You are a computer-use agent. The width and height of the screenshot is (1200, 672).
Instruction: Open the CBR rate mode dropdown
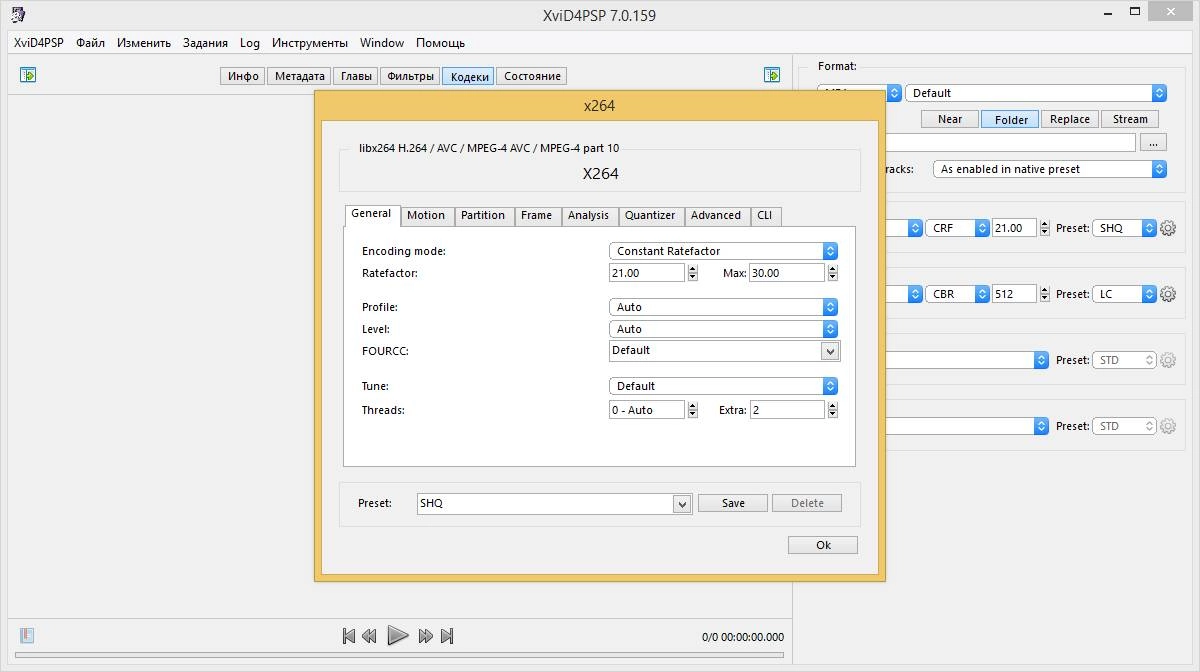957,294
